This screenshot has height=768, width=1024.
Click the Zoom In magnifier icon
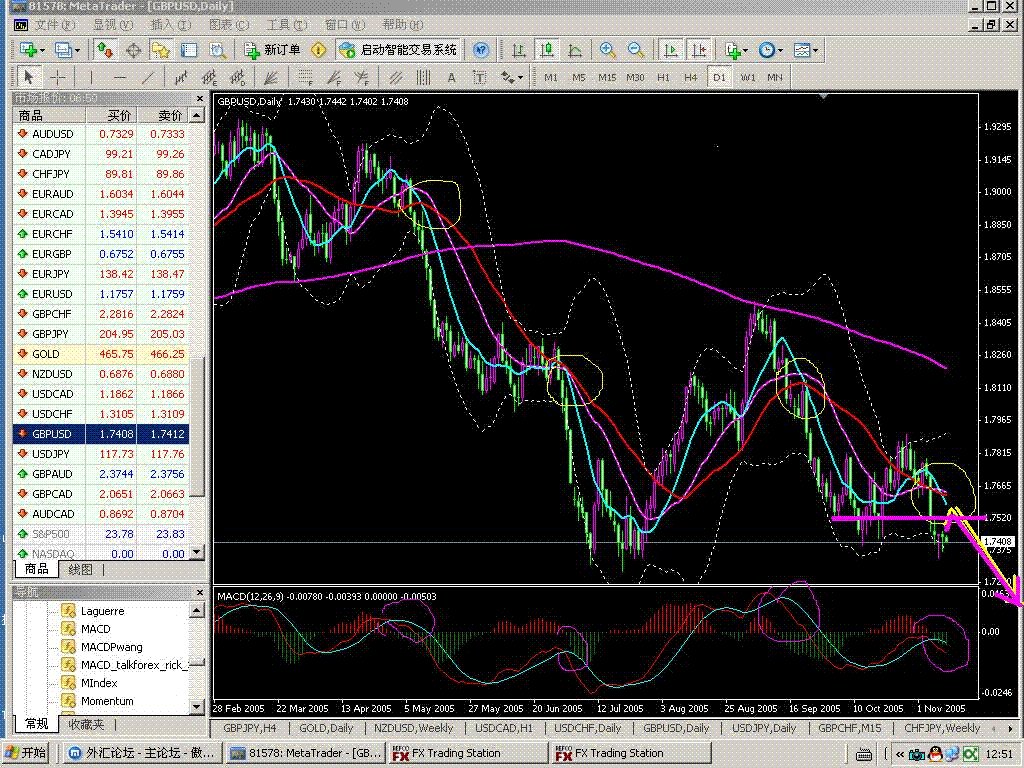pyautogui.click(x=607, y=49)
